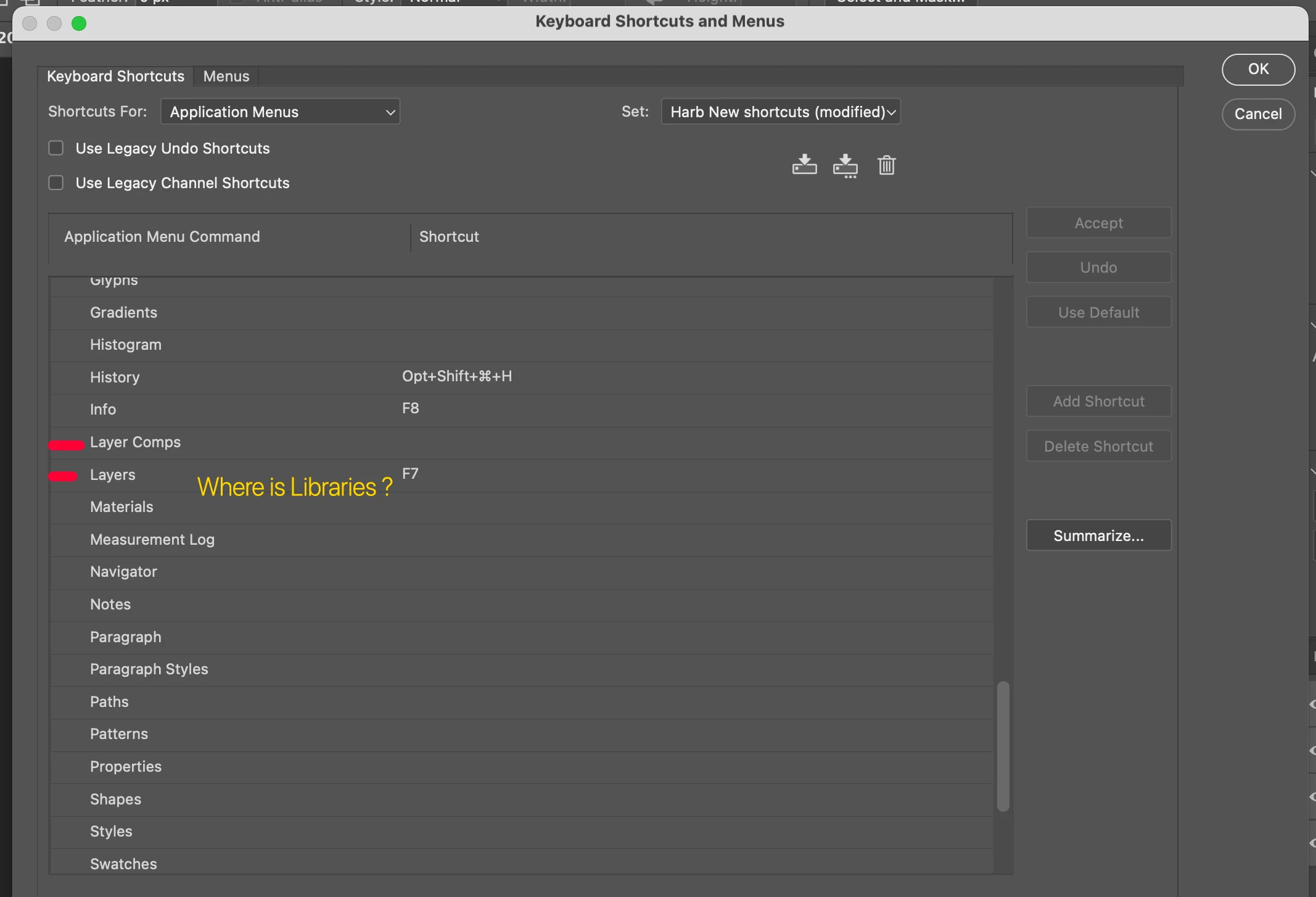Image resolution: width=1316 pixels, height=897 pixels.
Task: Select the Paragraph Styles row
Action: coord(149,669)
